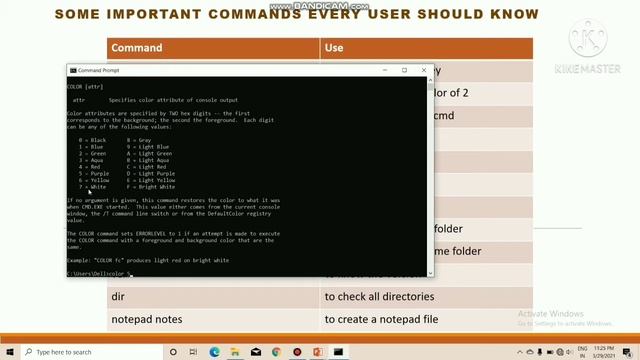Open Task View on the taskbar
Image resolution: width=640 pixels, height=360 pixels.
click(193, 352)
